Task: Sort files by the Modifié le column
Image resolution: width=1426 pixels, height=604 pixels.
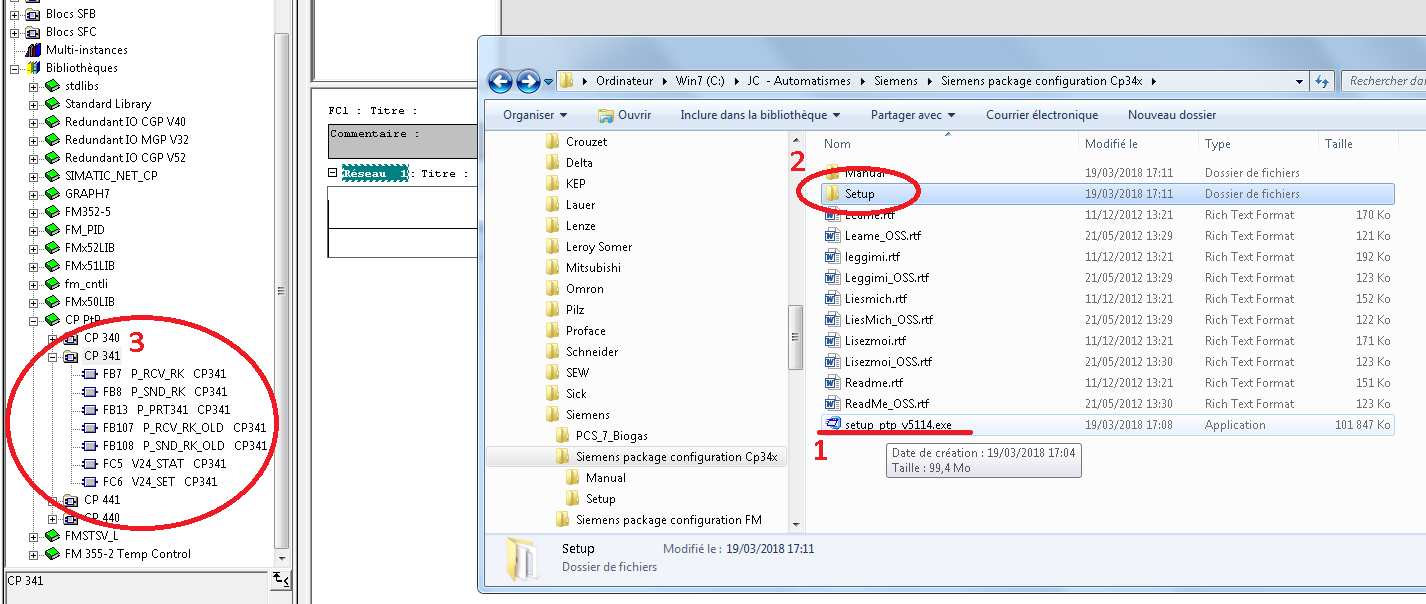Action: [x=1110, y=144]
